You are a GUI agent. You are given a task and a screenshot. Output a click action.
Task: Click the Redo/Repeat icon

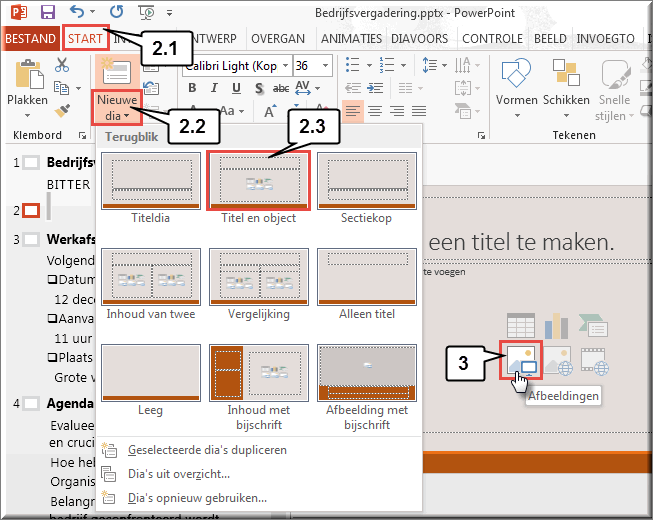pyautogui.click(x=117, y=12)
